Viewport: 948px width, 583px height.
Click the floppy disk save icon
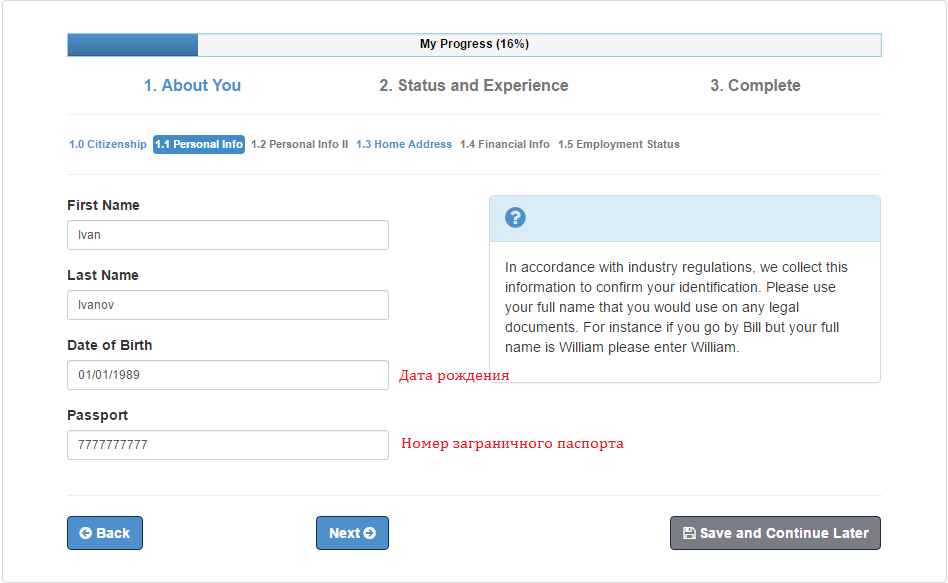(x=689, y=533)
